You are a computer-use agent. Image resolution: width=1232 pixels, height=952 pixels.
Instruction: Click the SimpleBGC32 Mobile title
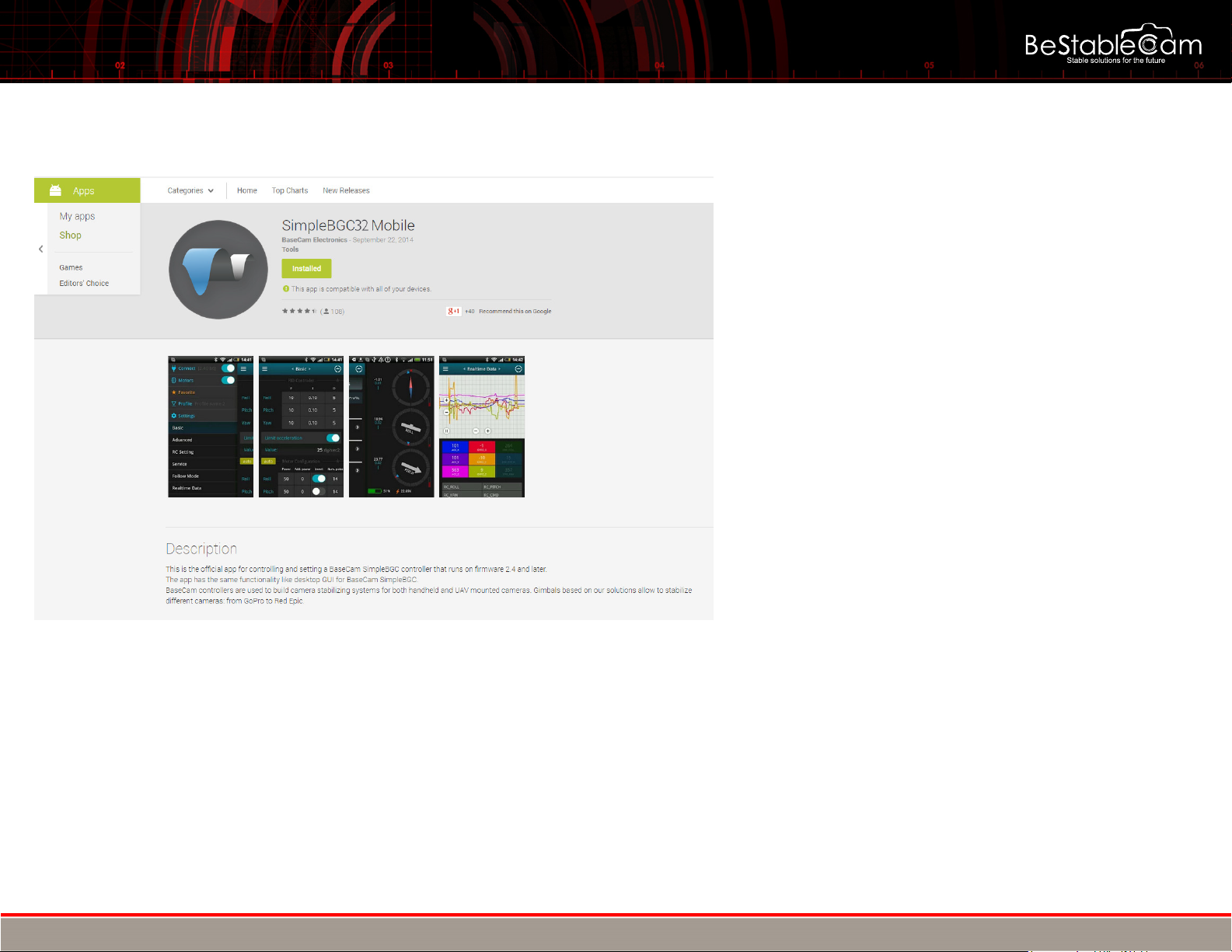[x=348, y=225]
